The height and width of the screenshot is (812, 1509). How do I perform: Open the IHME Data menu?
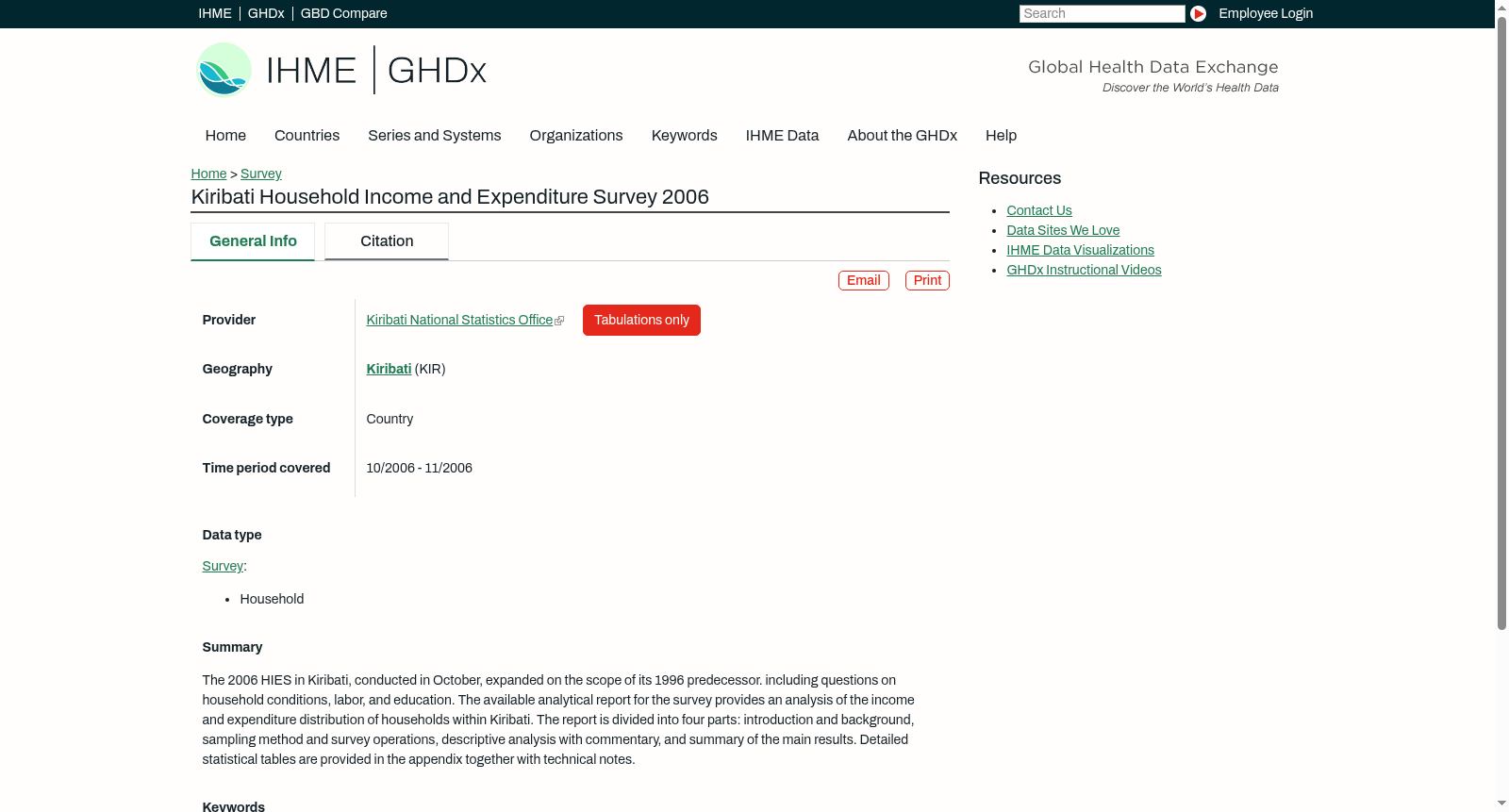point(783,135)
